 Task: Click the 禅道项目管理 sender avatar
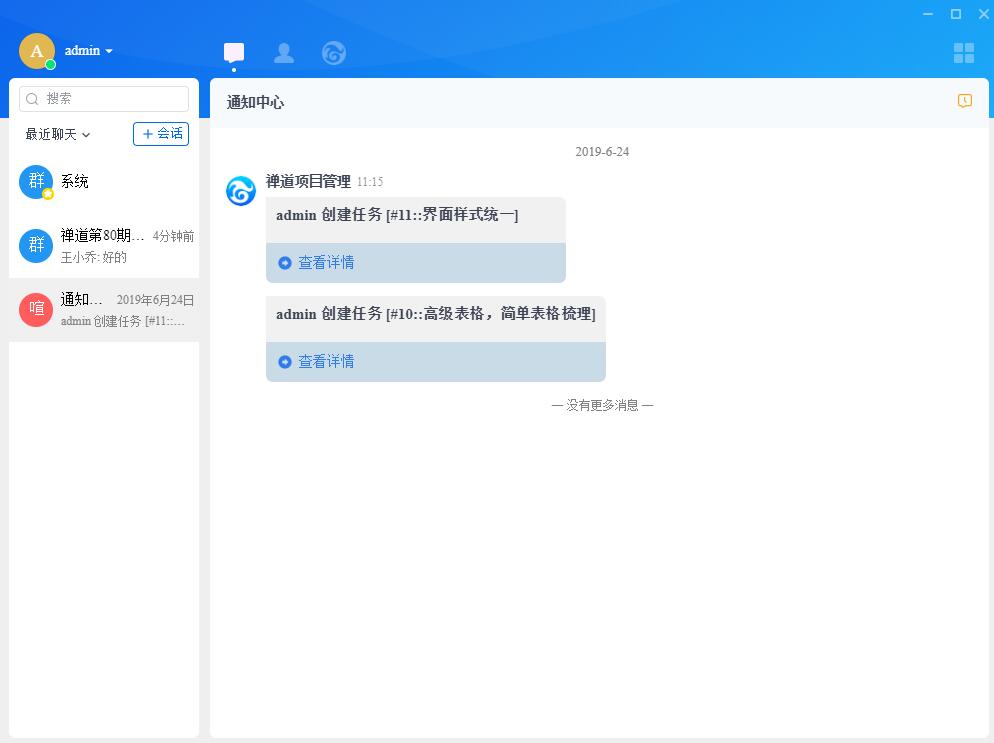[x=241, y=191]
